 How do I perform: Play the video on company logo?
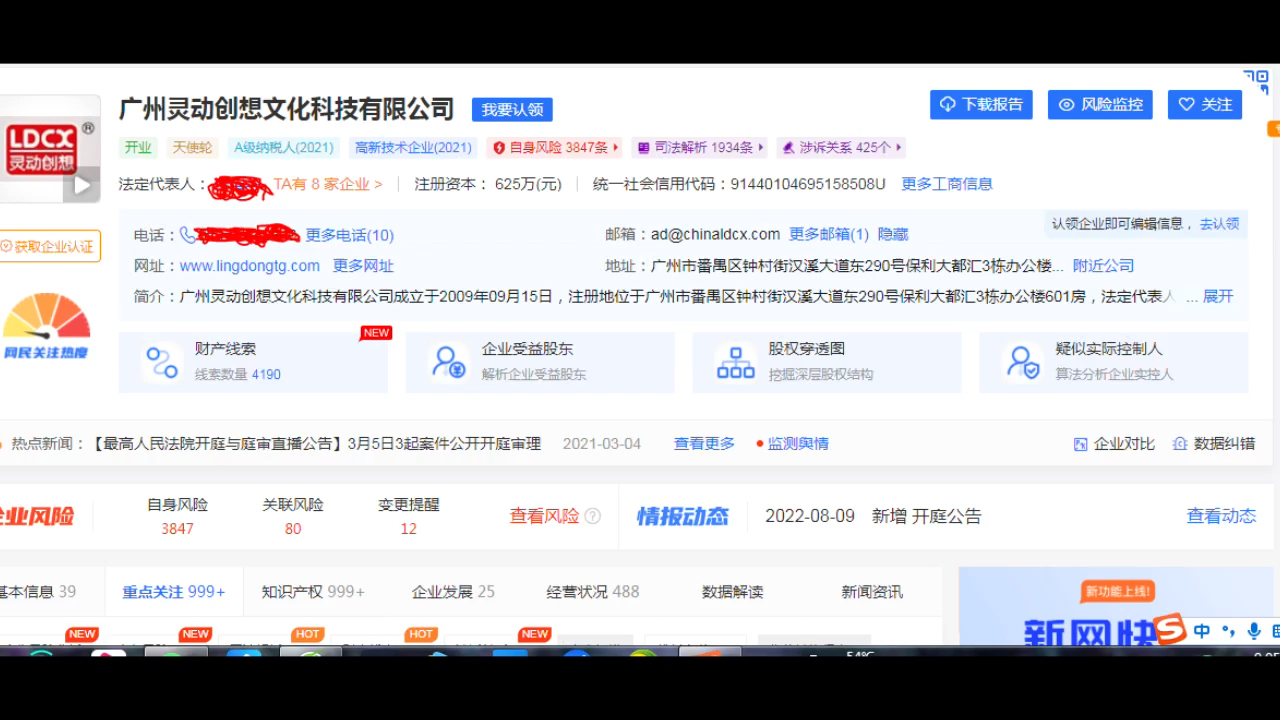click(82, 185)
